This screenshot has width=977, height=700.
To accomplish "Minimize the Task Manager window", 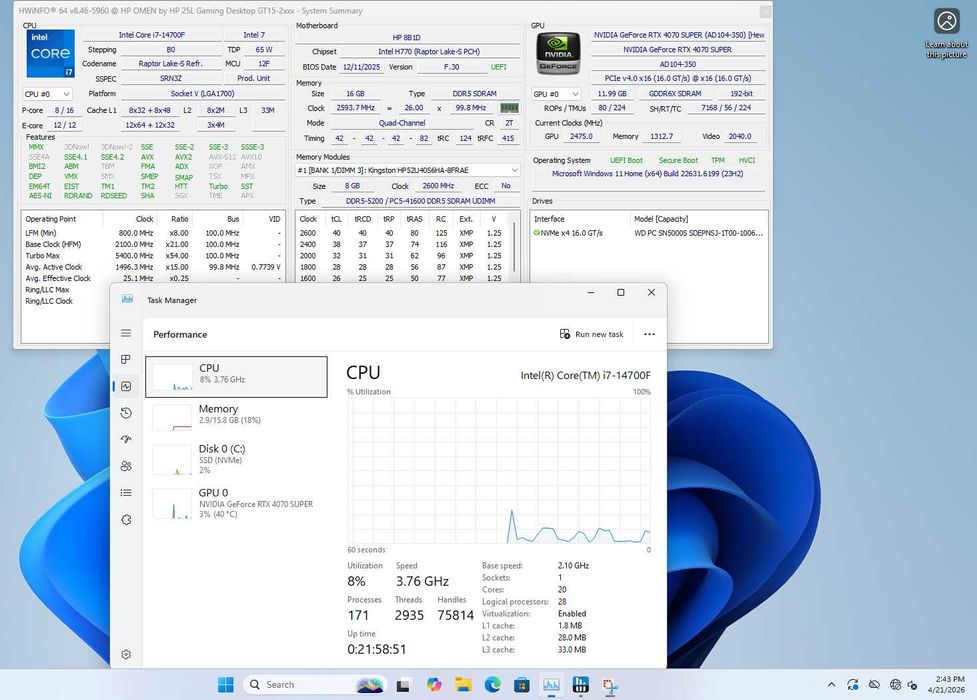I will pos(591,292).
